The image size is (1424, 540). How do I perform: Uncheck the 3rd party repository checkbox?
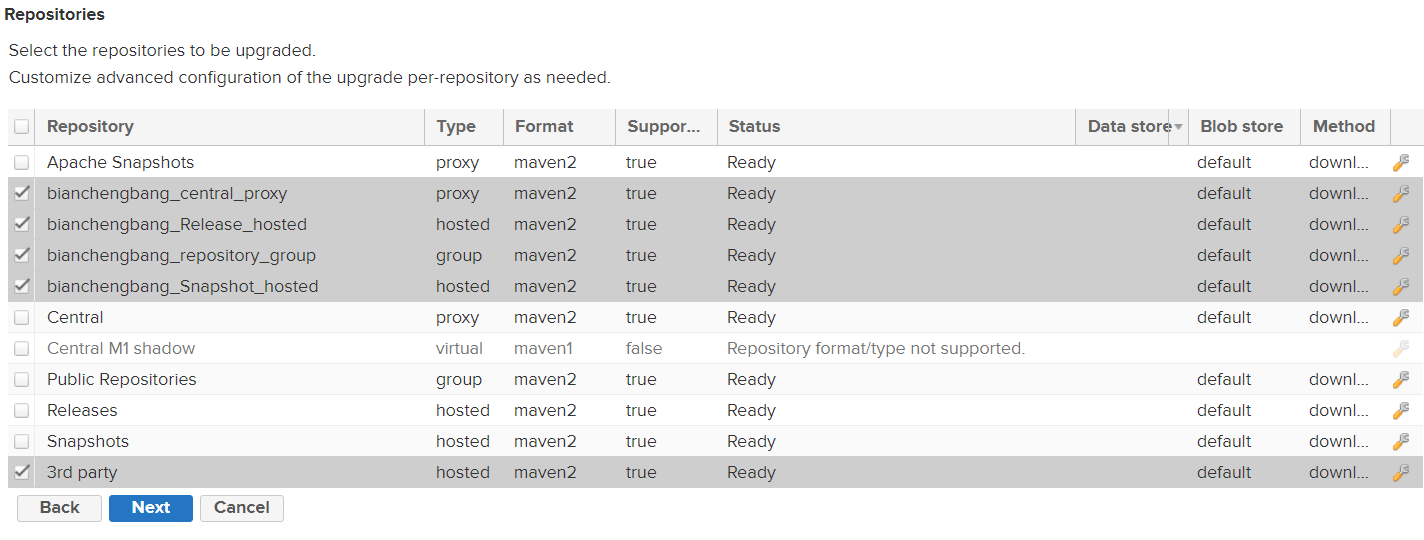click(x=21, y=472)
